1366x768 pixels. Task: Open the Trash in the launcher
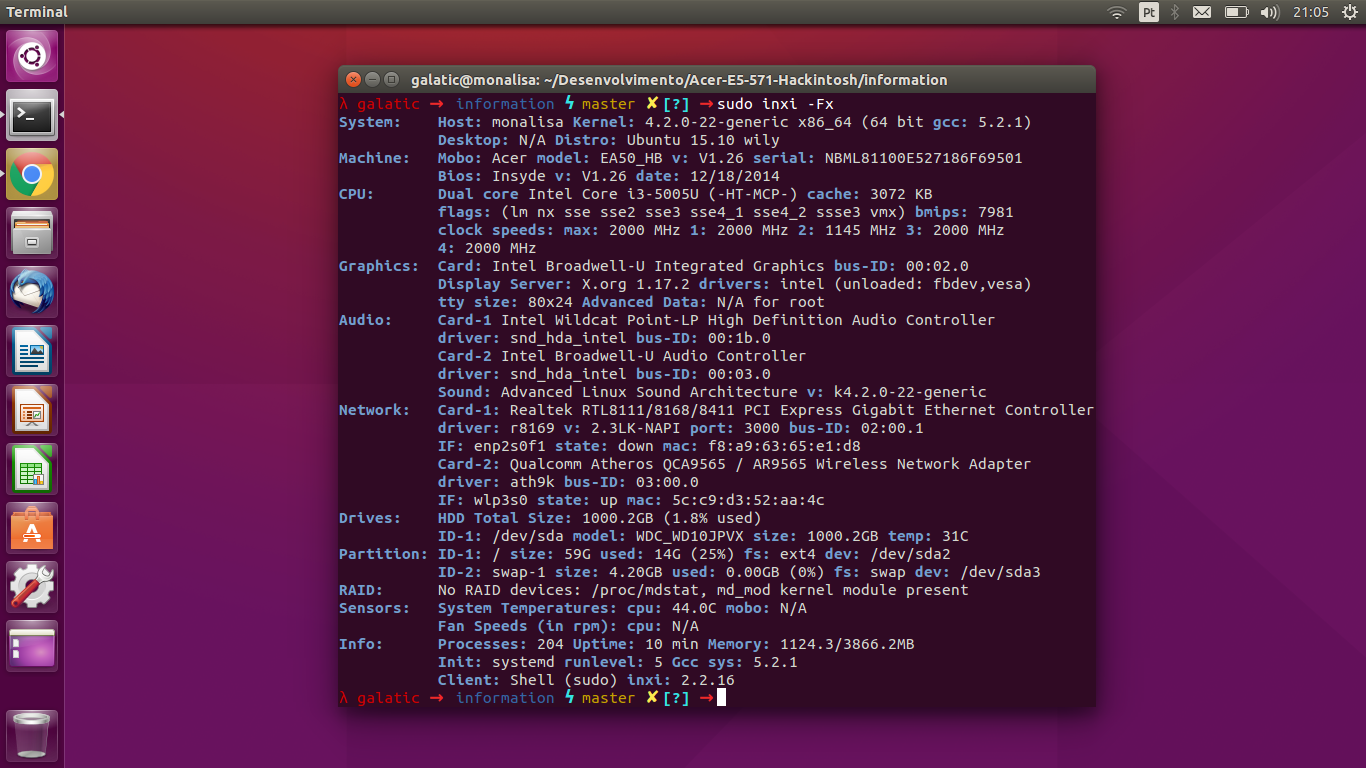click(32, 736)
